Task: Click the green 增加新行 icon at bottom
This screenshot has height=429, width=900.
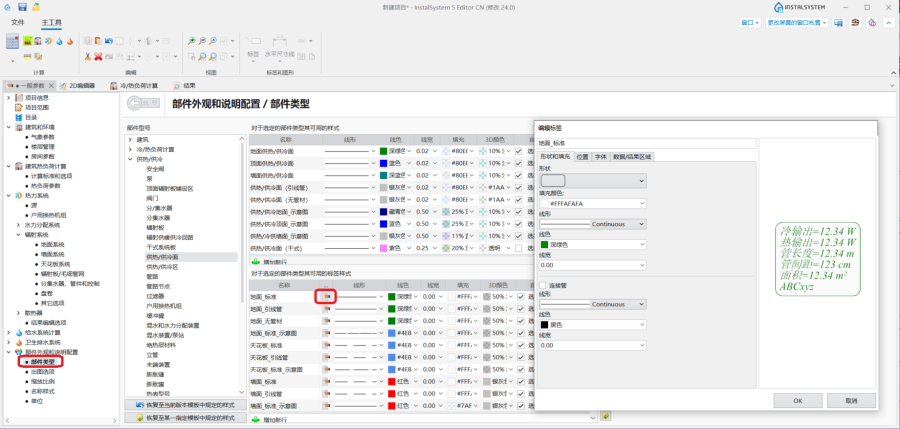Action: click(257, 420)
